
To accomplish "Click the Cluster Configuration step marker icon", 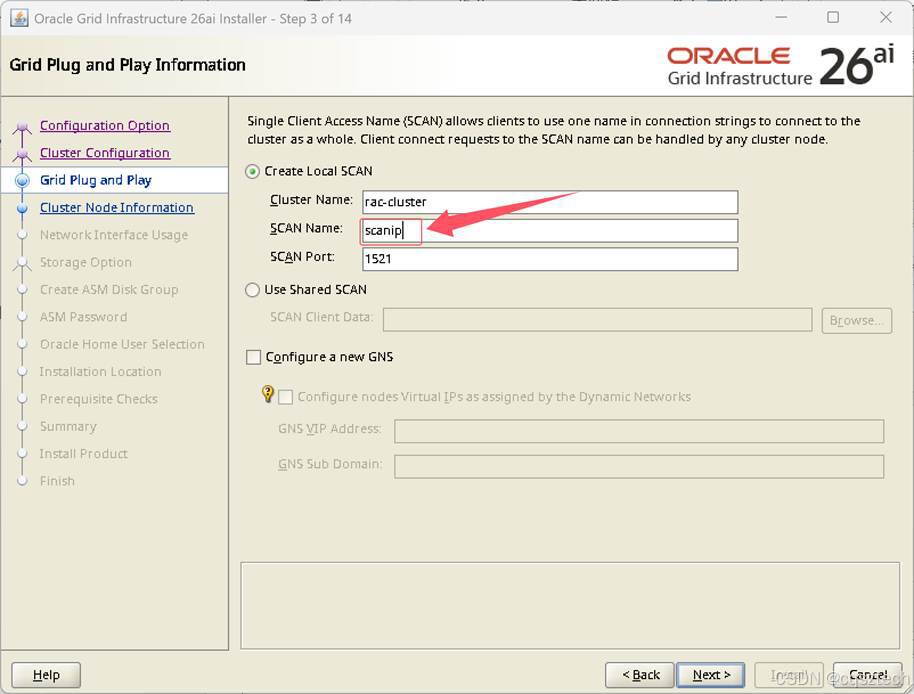I will [22, 154].
